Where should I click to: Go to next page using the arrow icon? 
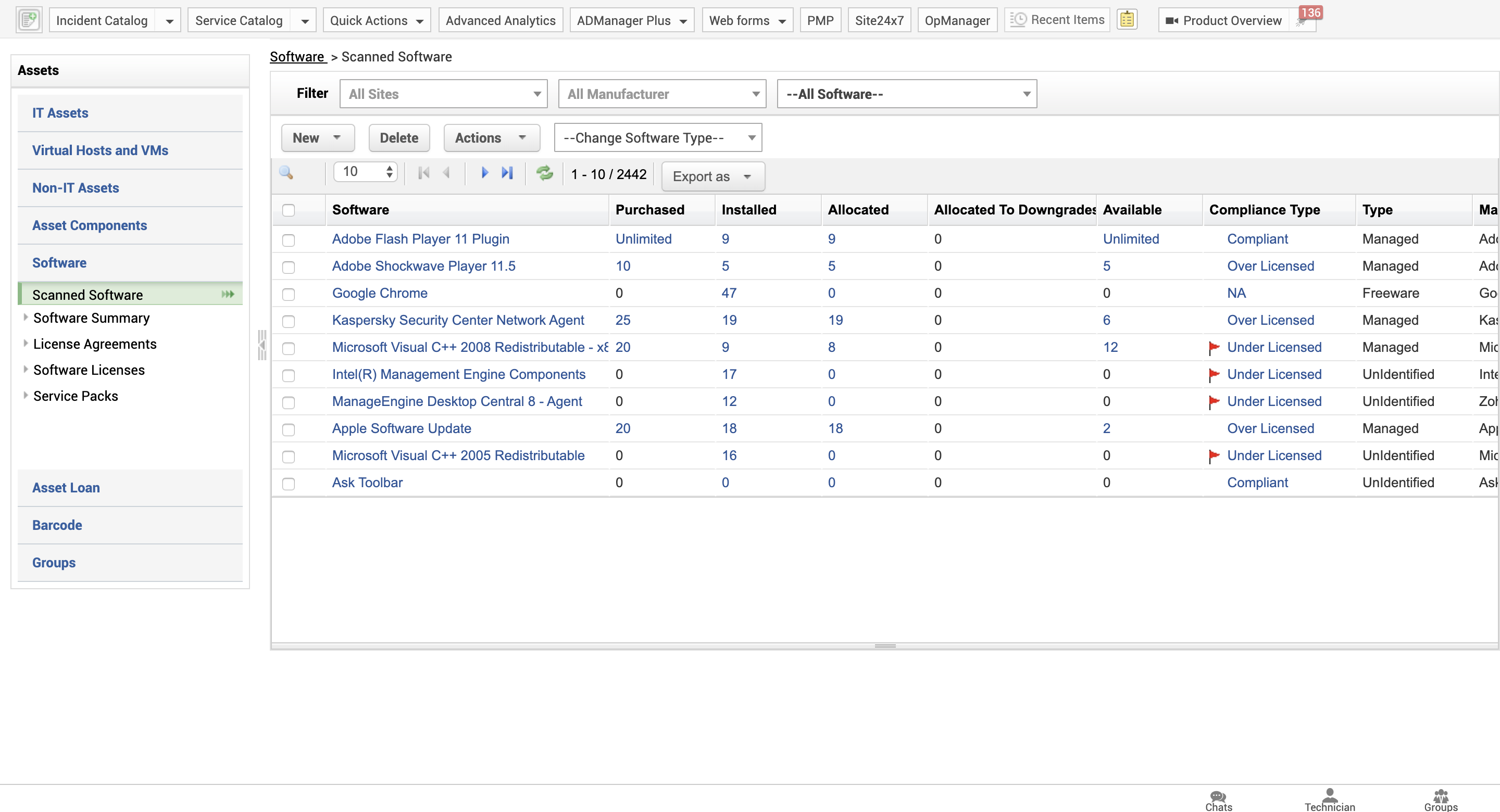[x=484, y=172]
